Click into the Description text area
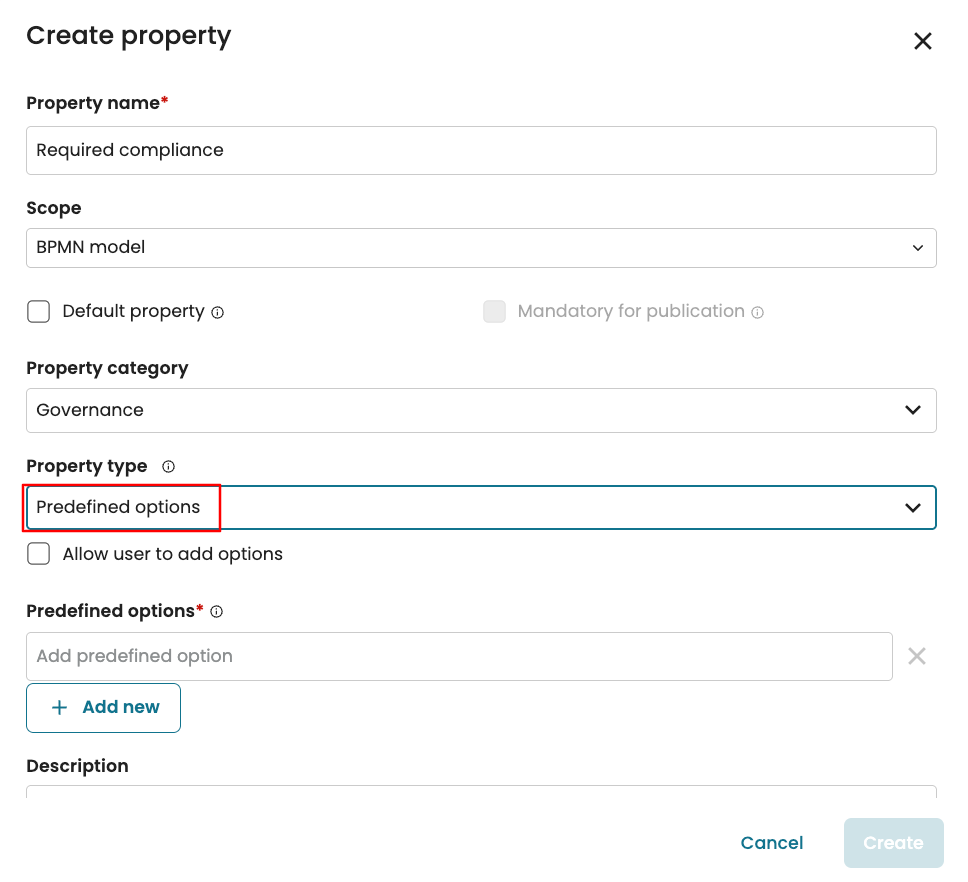Screen dimensions: 968x882 point(480,791)
